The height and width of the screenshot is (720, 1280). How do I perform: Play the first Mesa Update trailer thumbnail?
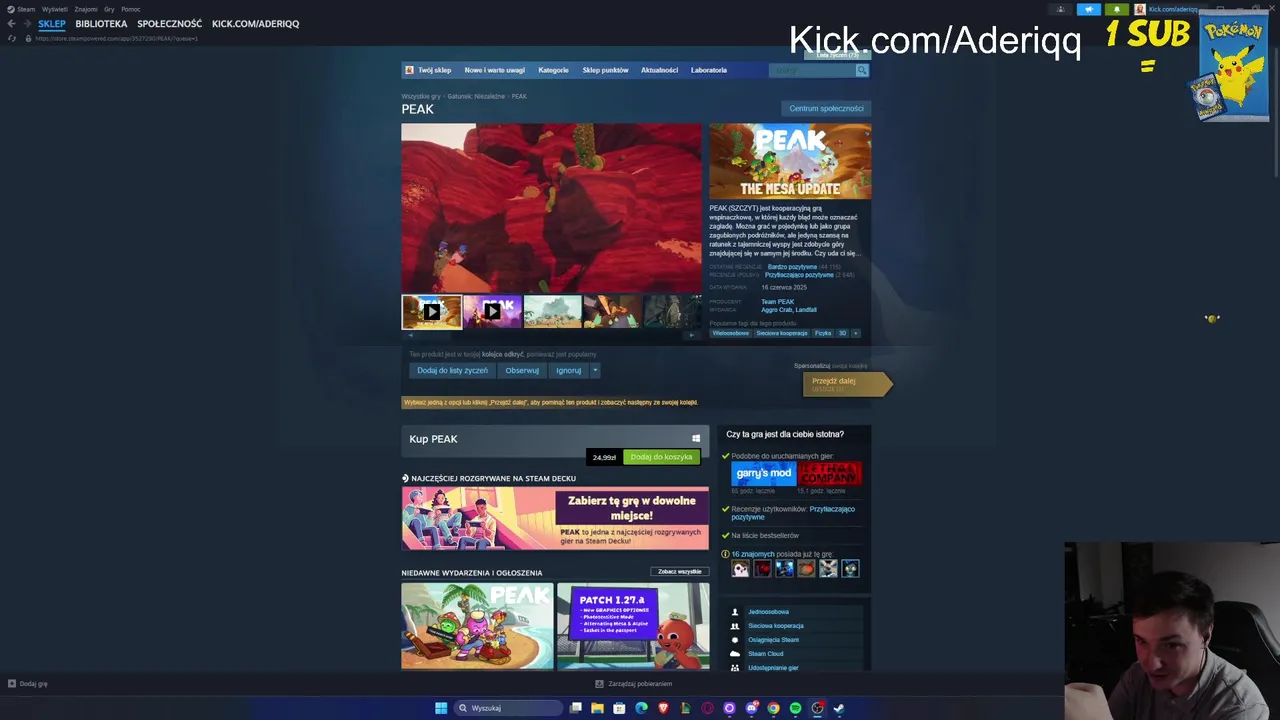[x=431, y=312]
